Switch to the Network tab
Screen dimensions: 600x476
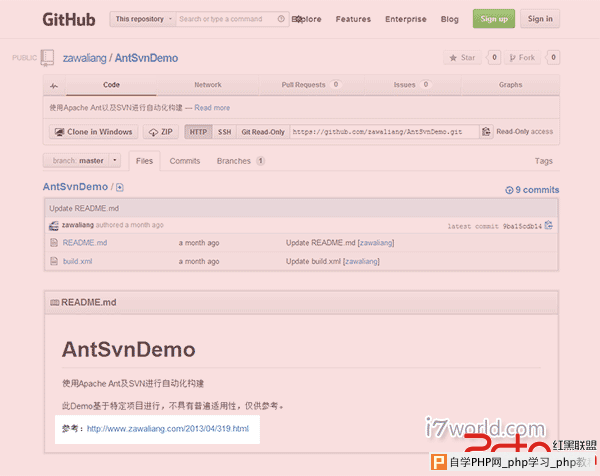click(208, 85)
